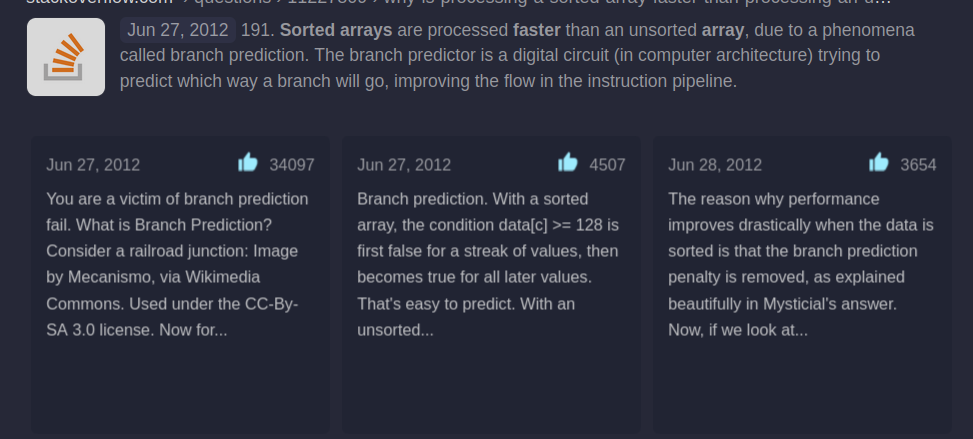Select the 3654 vote count
973x439 pixels.
918,165
